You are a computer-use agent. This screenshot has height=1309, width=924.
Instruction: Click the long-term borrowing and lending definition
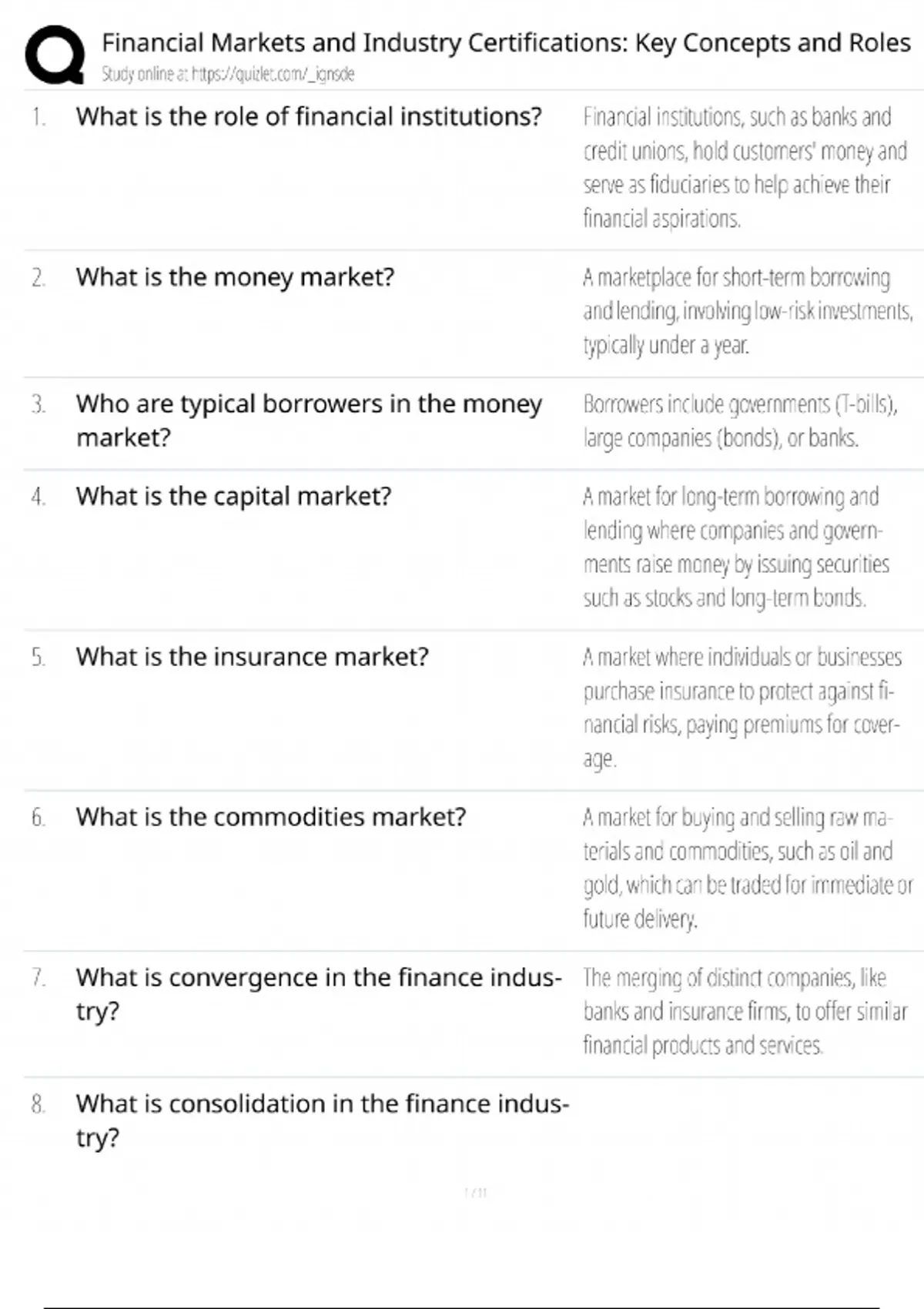[736, 547]
